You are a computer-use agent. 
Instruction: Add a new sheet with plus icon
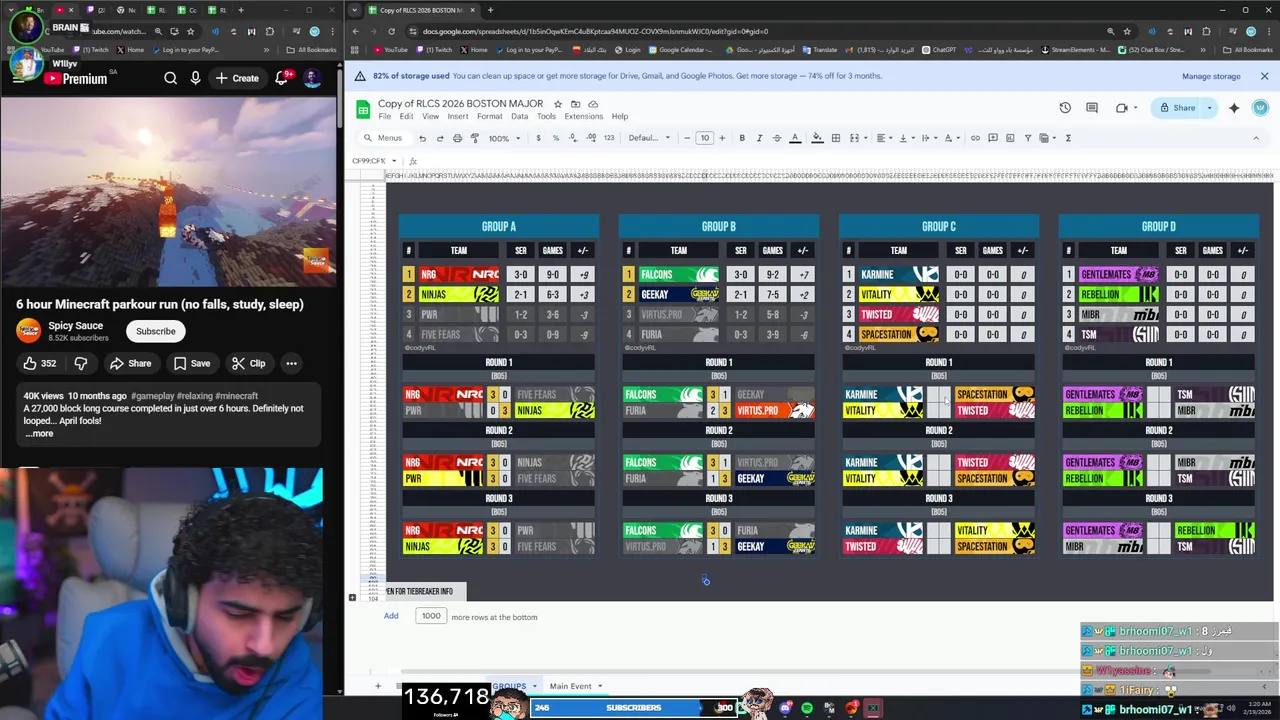click(378, 686)
